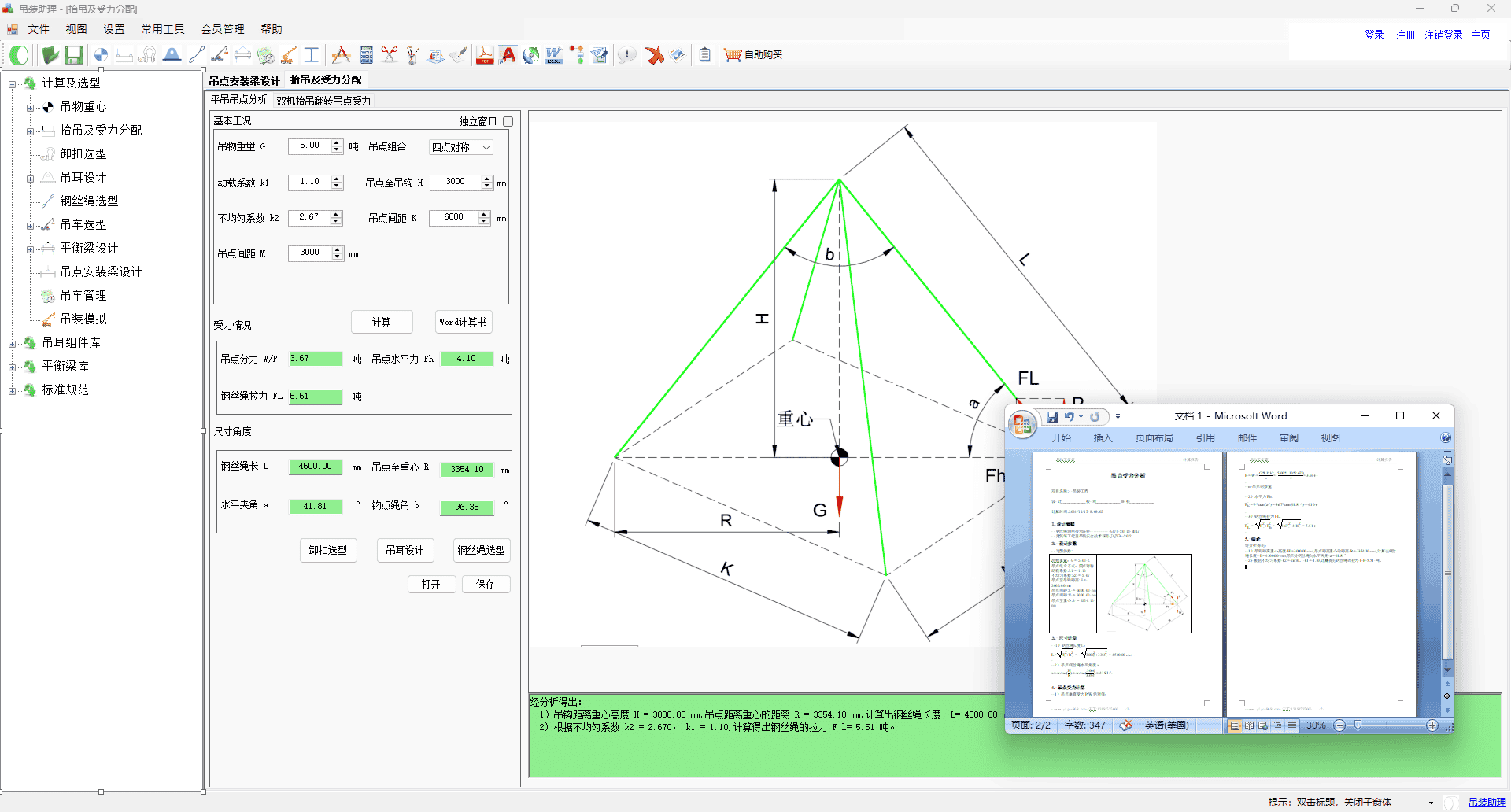Viewport: 1511px width, 812px height.
Task: Click the clipboard icon in toolbar
Action: pos(705,55)
